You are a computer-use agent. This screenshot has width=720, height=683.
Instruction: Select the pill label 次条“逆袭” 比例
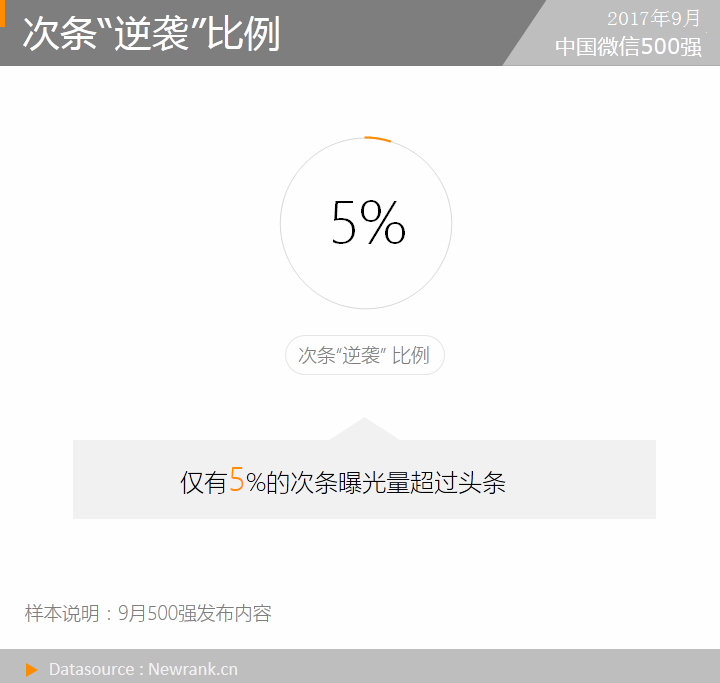point(365,355)
